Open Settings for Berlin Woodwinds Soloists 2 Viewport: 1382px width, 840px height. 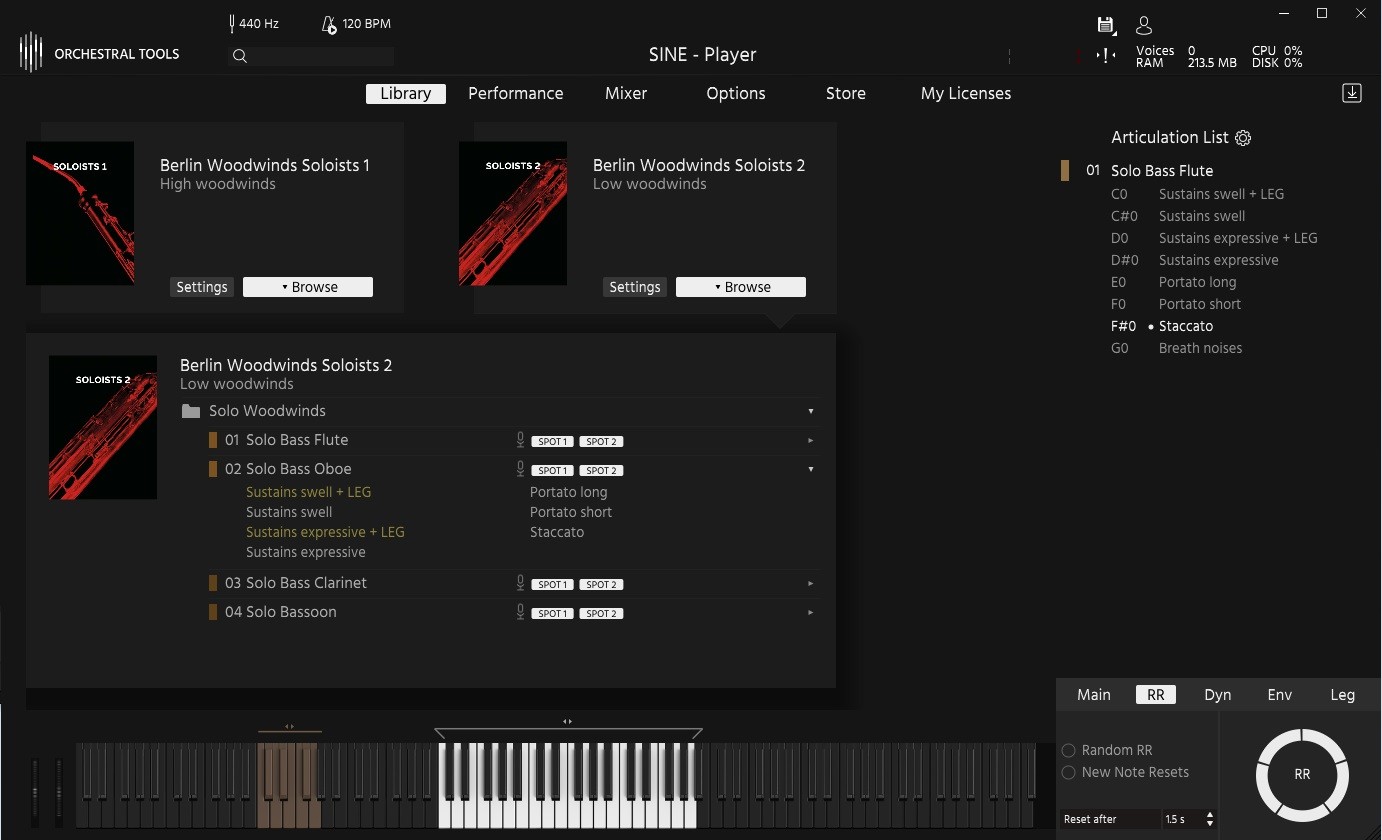pos(635,287)
